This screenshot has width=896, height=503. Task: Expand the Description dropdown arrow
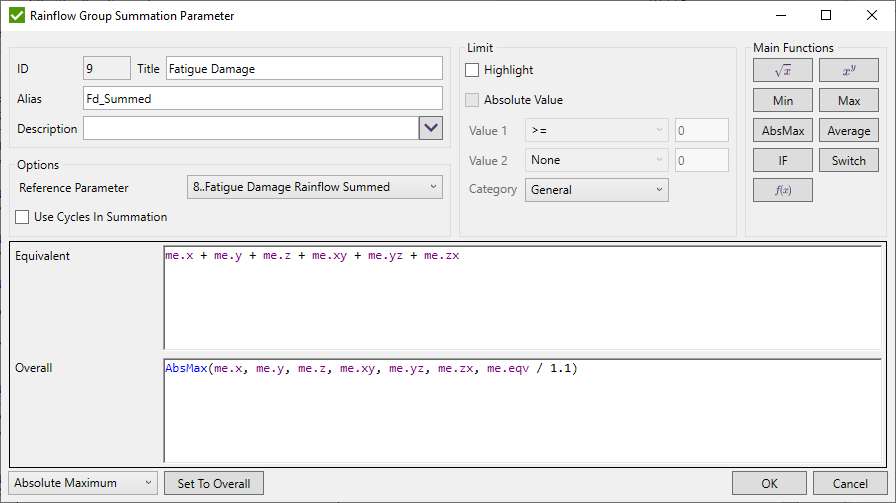point(430,128)
